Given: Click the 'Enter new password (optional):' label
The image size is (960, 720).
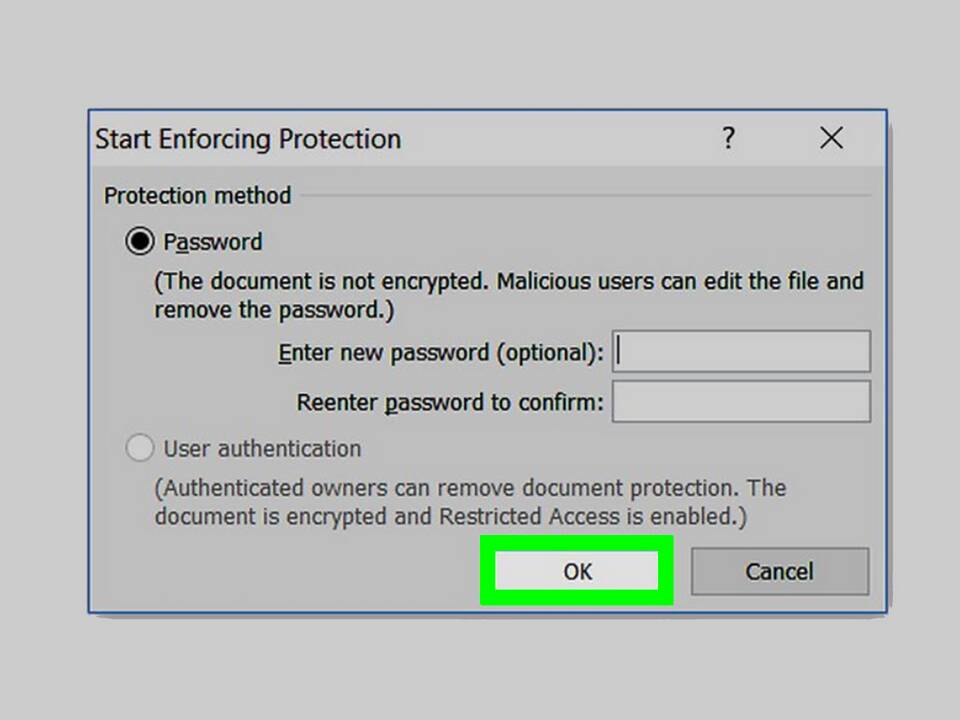Looking at the screenshot, I should pyautogui.click(x=441, y=352).
